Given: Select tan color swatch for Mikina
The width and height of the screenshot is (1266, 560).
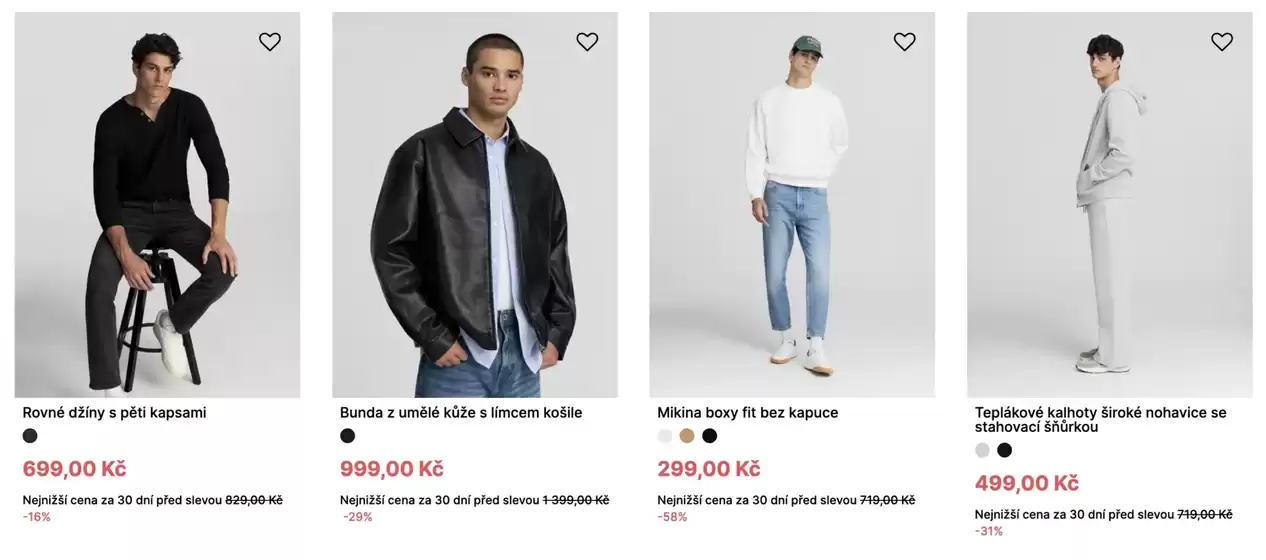Looking at the screenshot, I should coord(687,436).
